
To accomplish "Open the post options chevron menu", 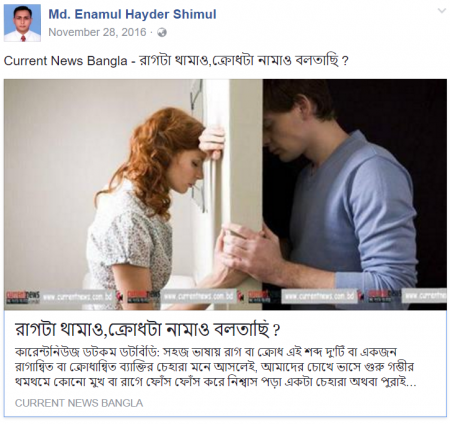I will coord(442,11).
